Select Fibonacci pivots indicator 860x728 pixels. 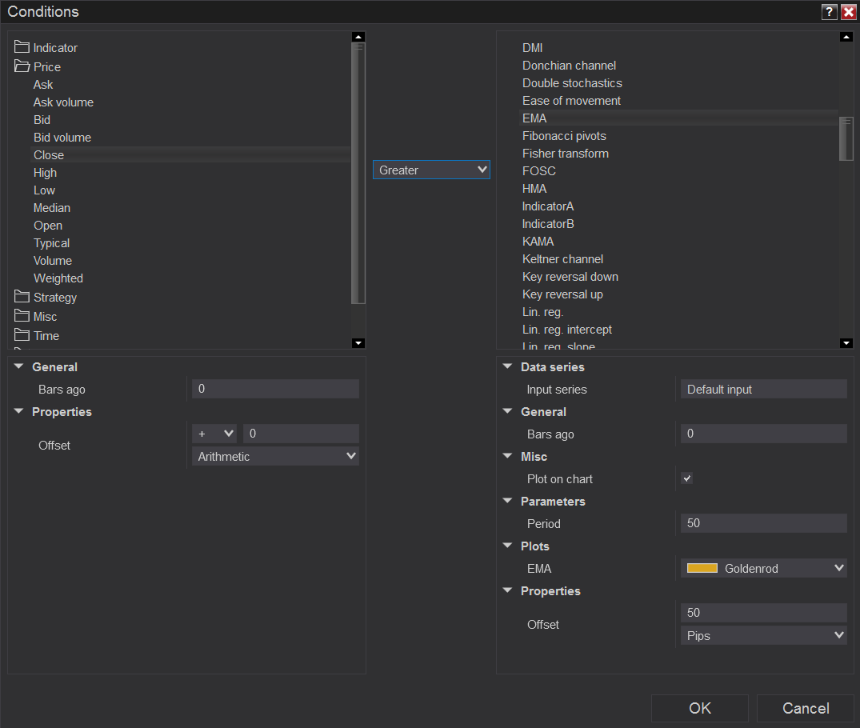(x=564, y=136)
